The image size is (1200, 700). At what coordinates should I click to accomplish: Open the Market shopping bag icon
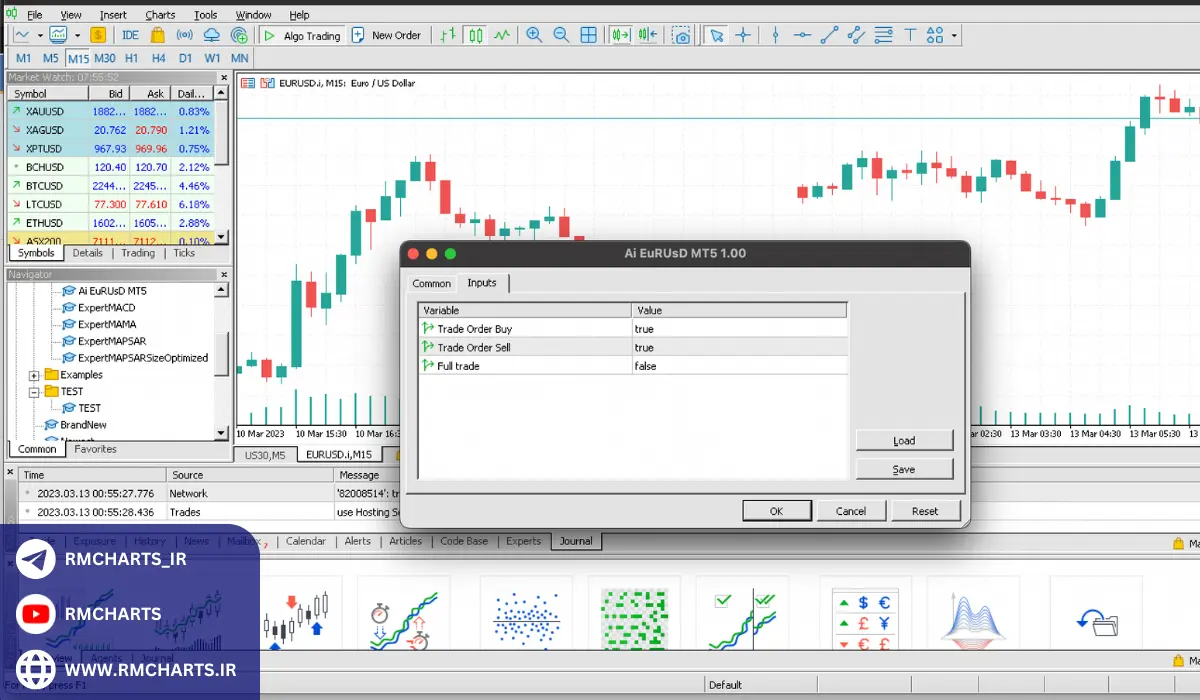click(157, 35)
